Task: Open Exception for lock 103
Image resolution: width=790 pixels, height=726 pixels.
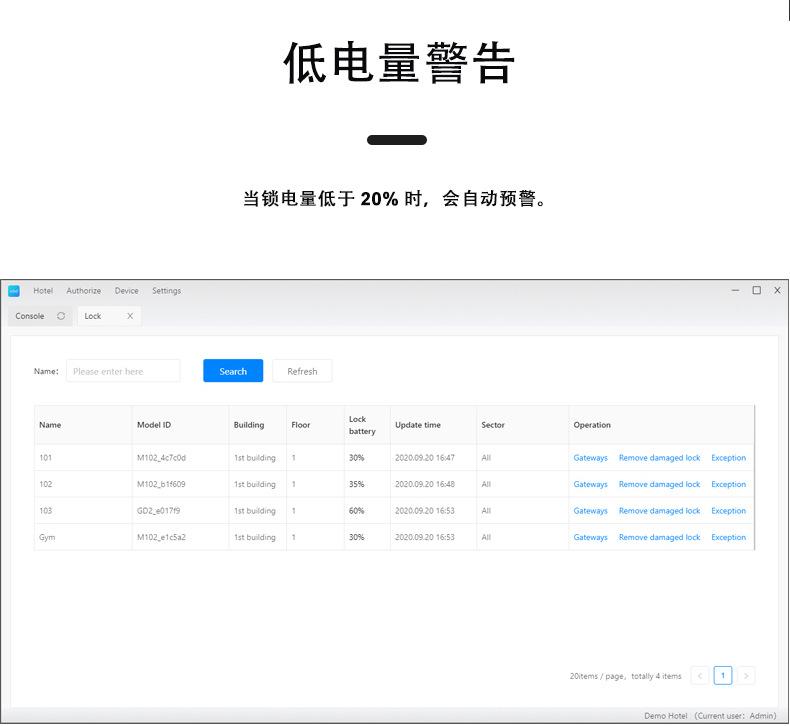Action: pyautogui.click(x=728, y=511)
